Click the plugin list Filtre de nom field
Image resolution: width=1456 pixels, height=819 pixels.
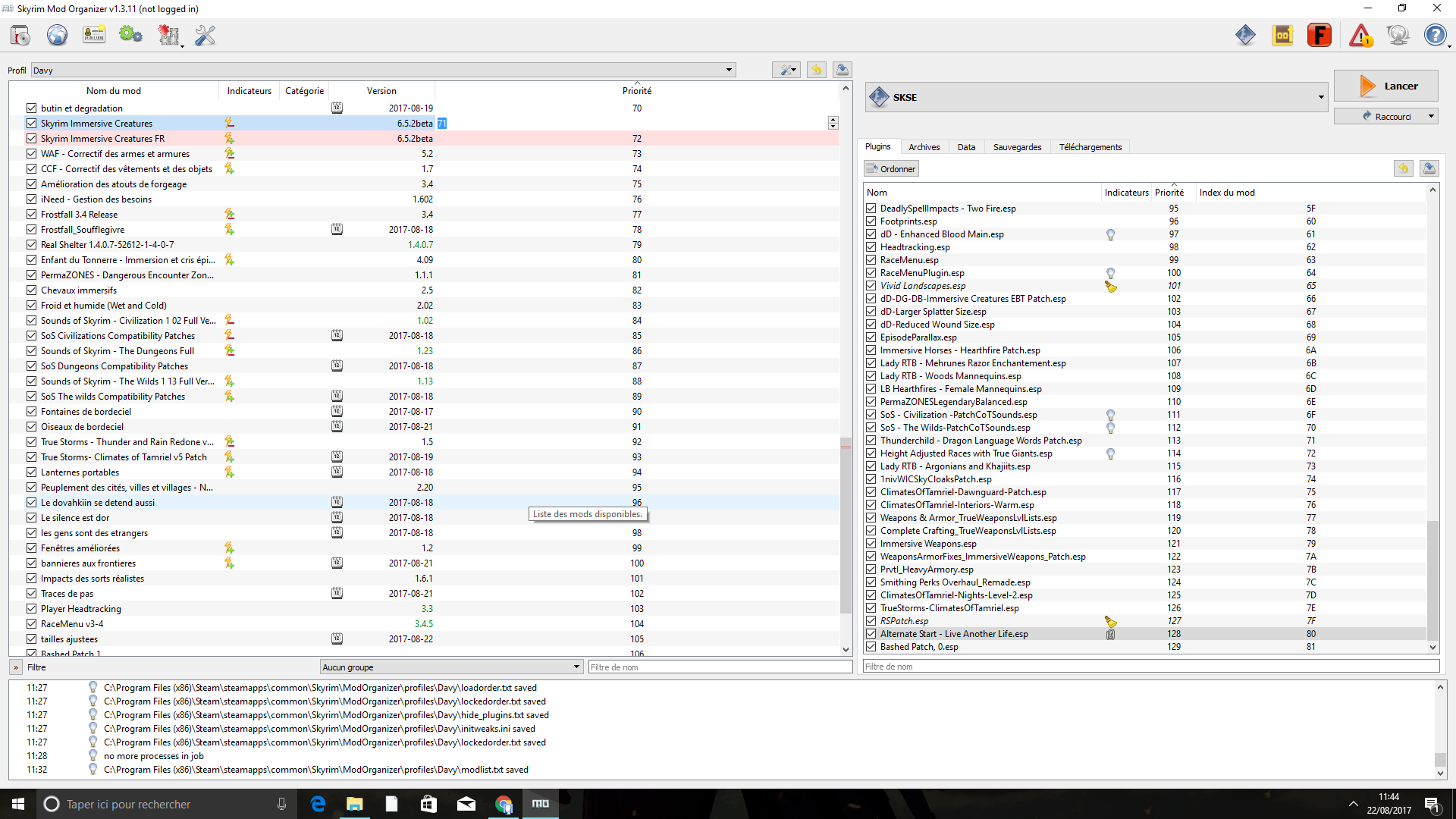point(1151,667)
